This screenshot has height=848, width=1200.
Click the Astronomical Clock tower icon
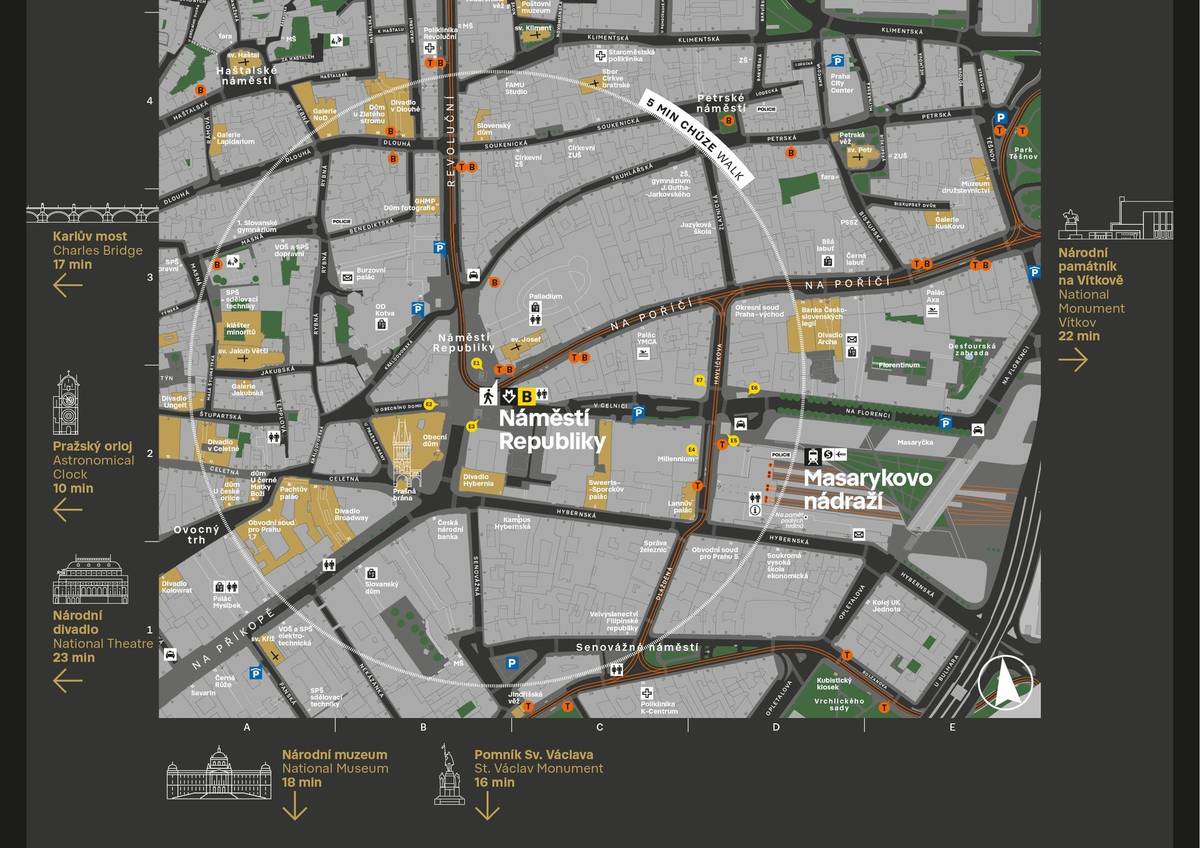pyautogui.click(x=67, y=403)
